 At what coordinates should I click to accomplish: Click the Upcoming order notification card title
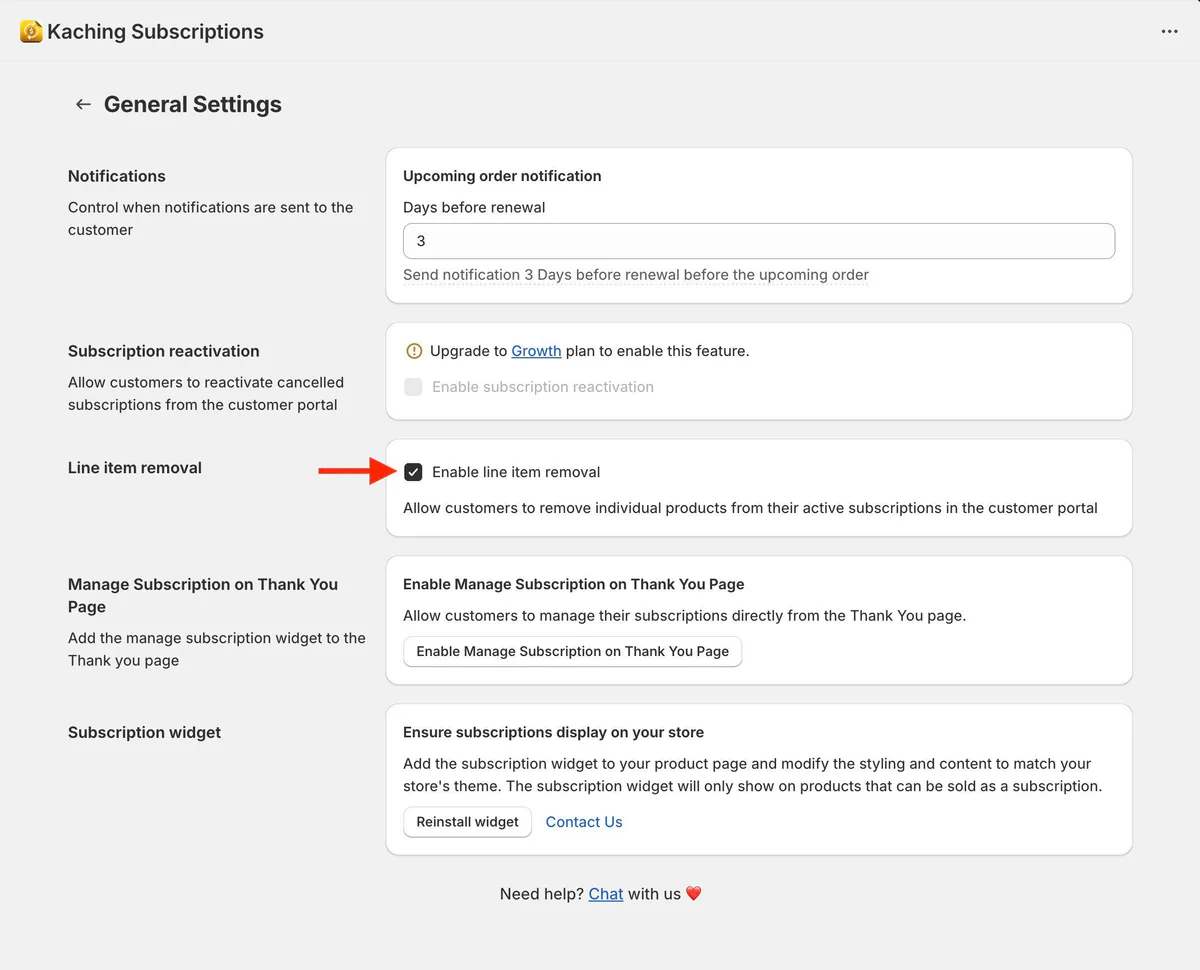502,176
